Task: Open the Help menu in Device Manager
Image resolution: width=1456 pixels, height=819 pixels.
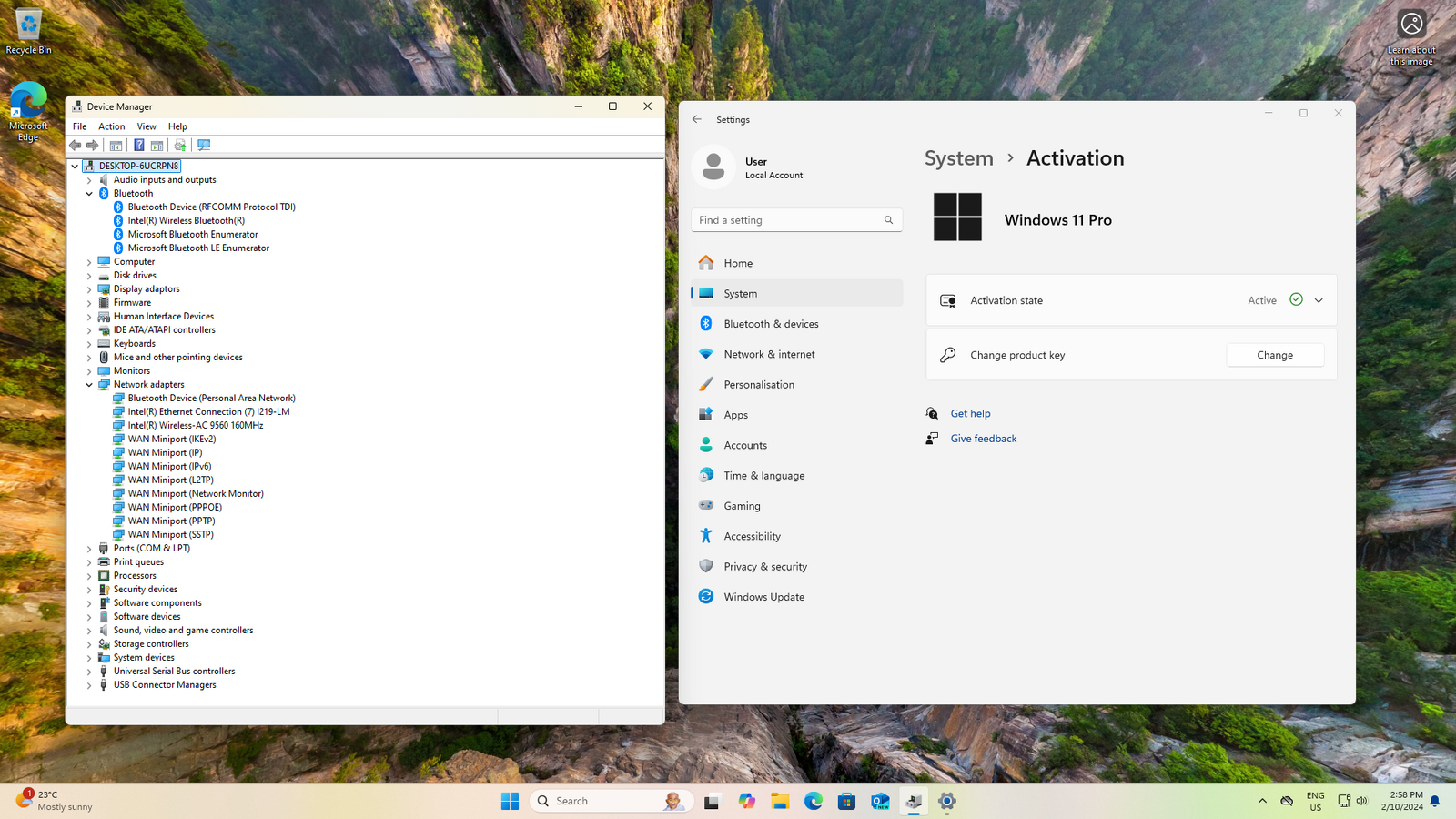Action: [x=177, y=126]
